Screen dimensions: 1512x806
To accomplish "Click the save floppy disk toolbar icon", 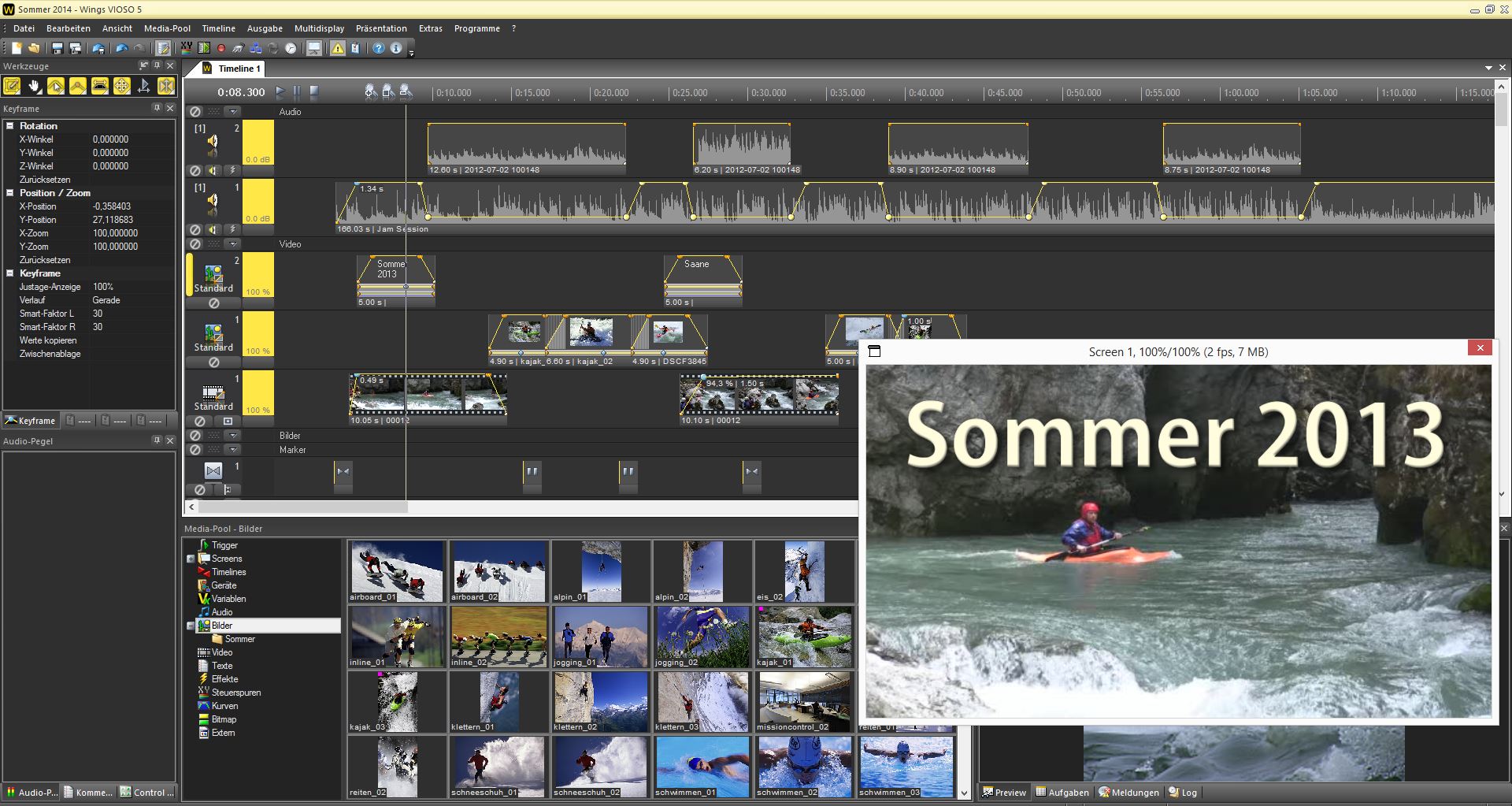I will (57, 49).
